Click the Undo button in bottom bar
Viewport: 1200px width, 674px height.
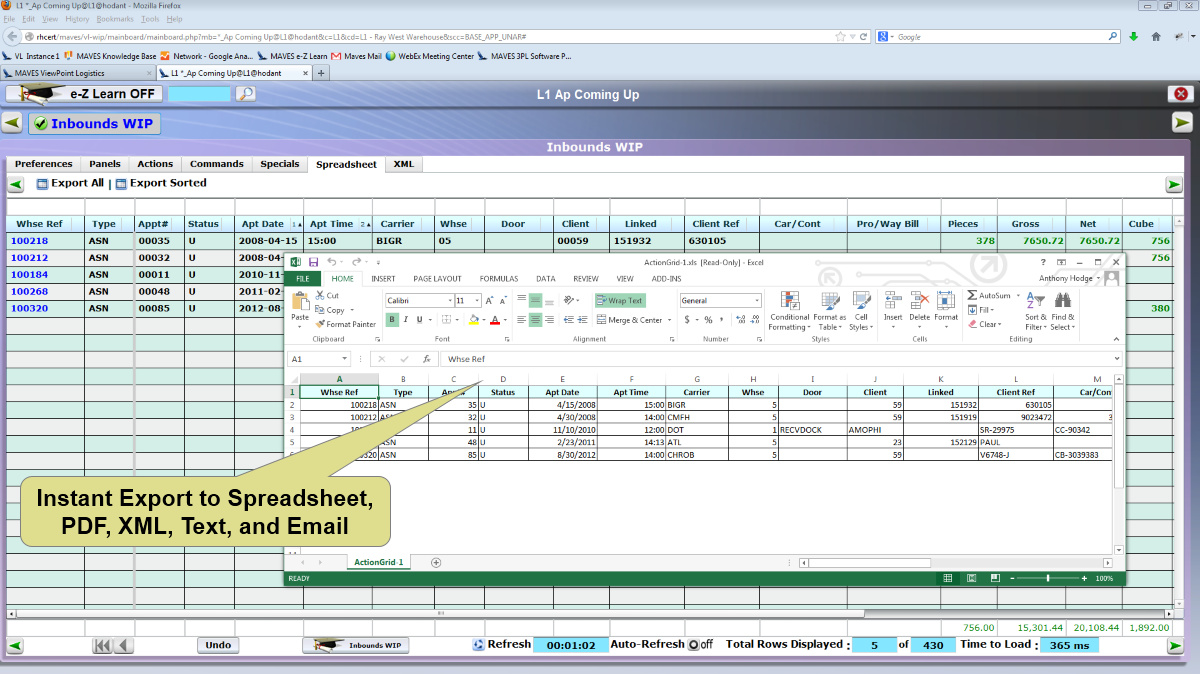tap(218, 646)
